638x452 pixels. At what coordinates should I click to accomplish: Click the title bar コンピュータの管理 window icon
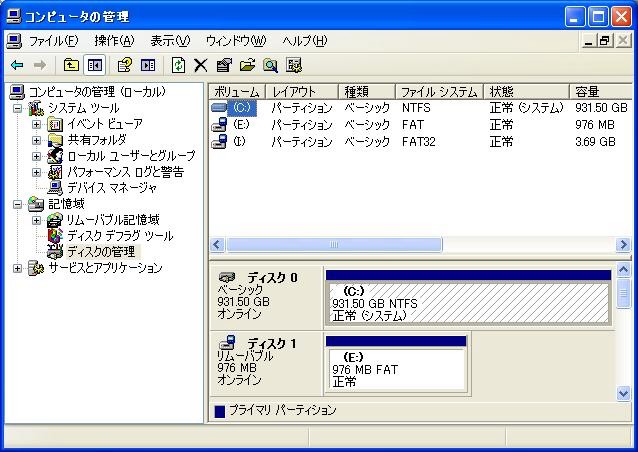point(13,17)
